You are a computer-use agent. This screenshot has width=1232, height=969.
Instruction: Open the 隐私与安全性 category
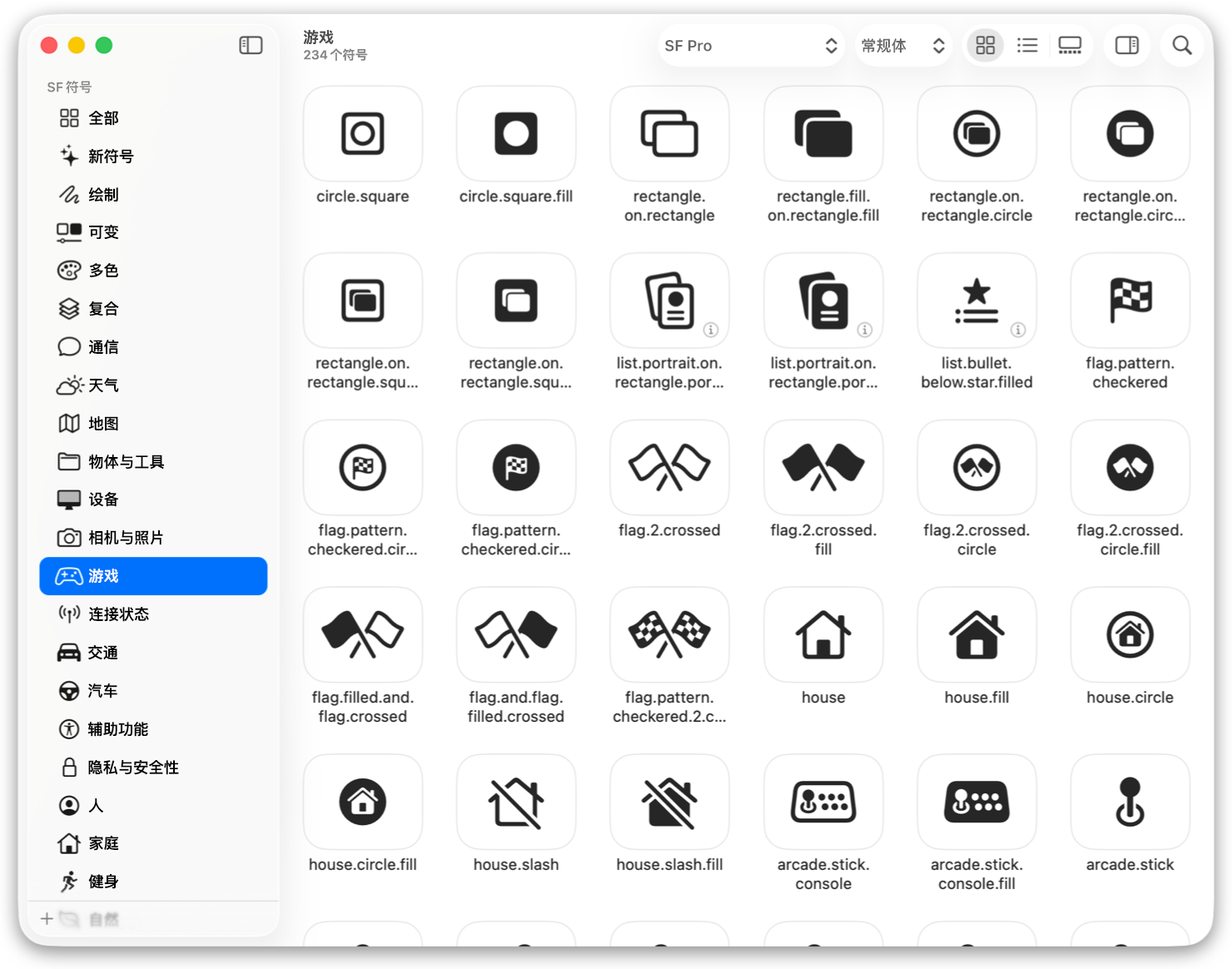153,768
